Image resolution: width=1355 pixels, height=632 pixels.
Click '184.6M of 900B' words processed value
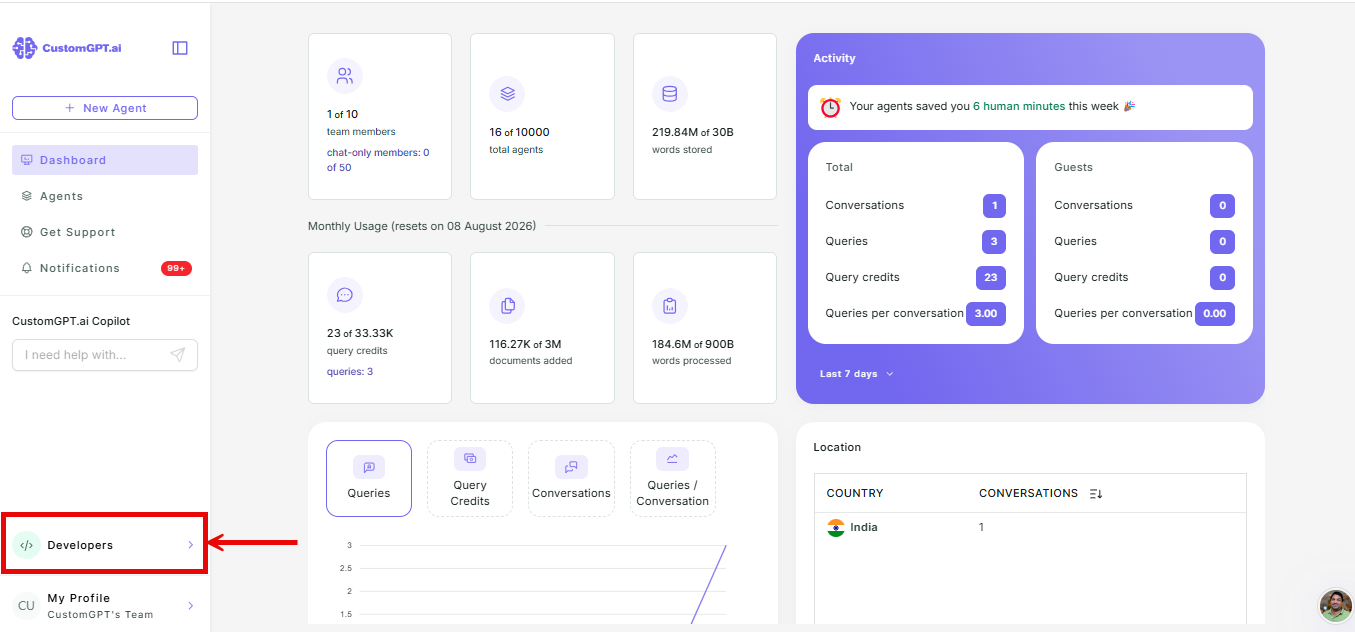(x=693, y=344)
